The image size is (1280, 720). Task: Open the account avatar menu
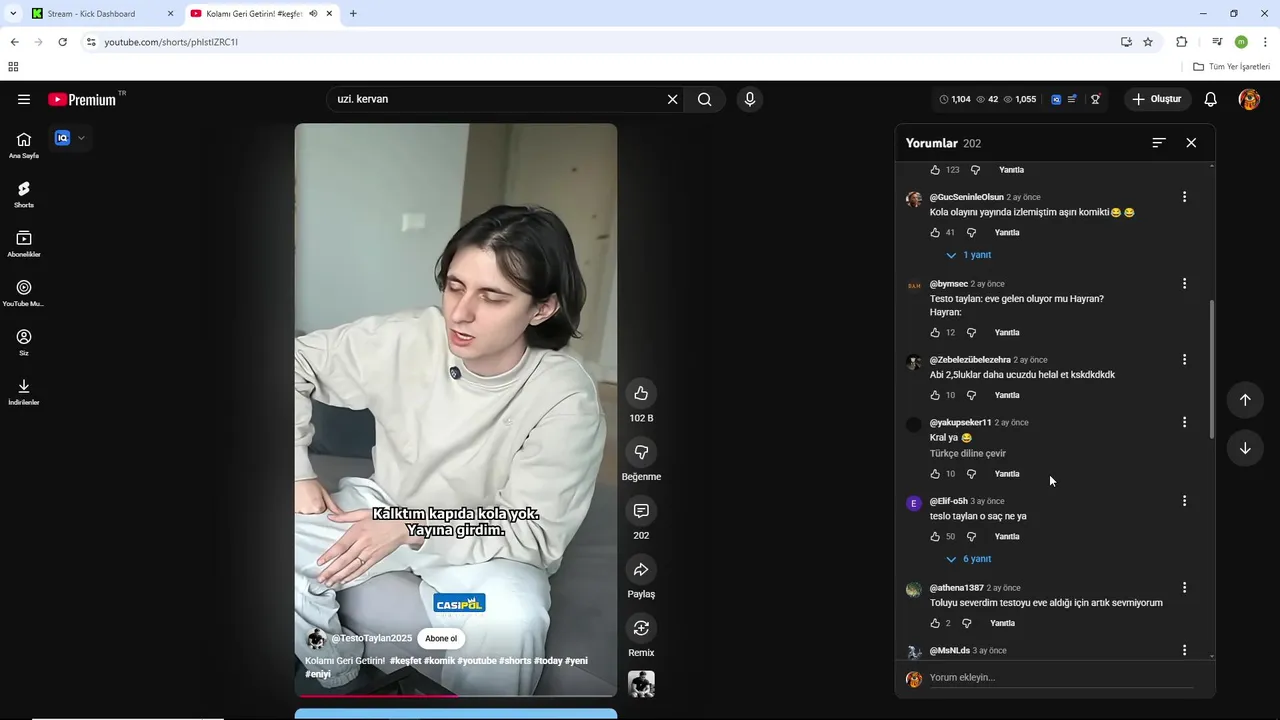pyautogui.click(x=1249, y=99)
